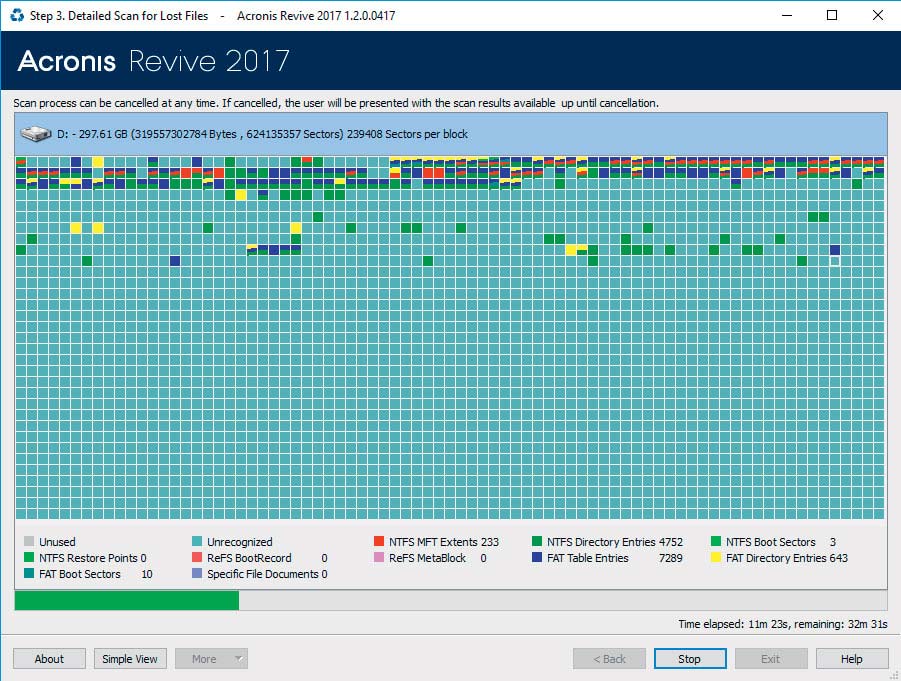Click the disabled Exit button

(771, 659)
